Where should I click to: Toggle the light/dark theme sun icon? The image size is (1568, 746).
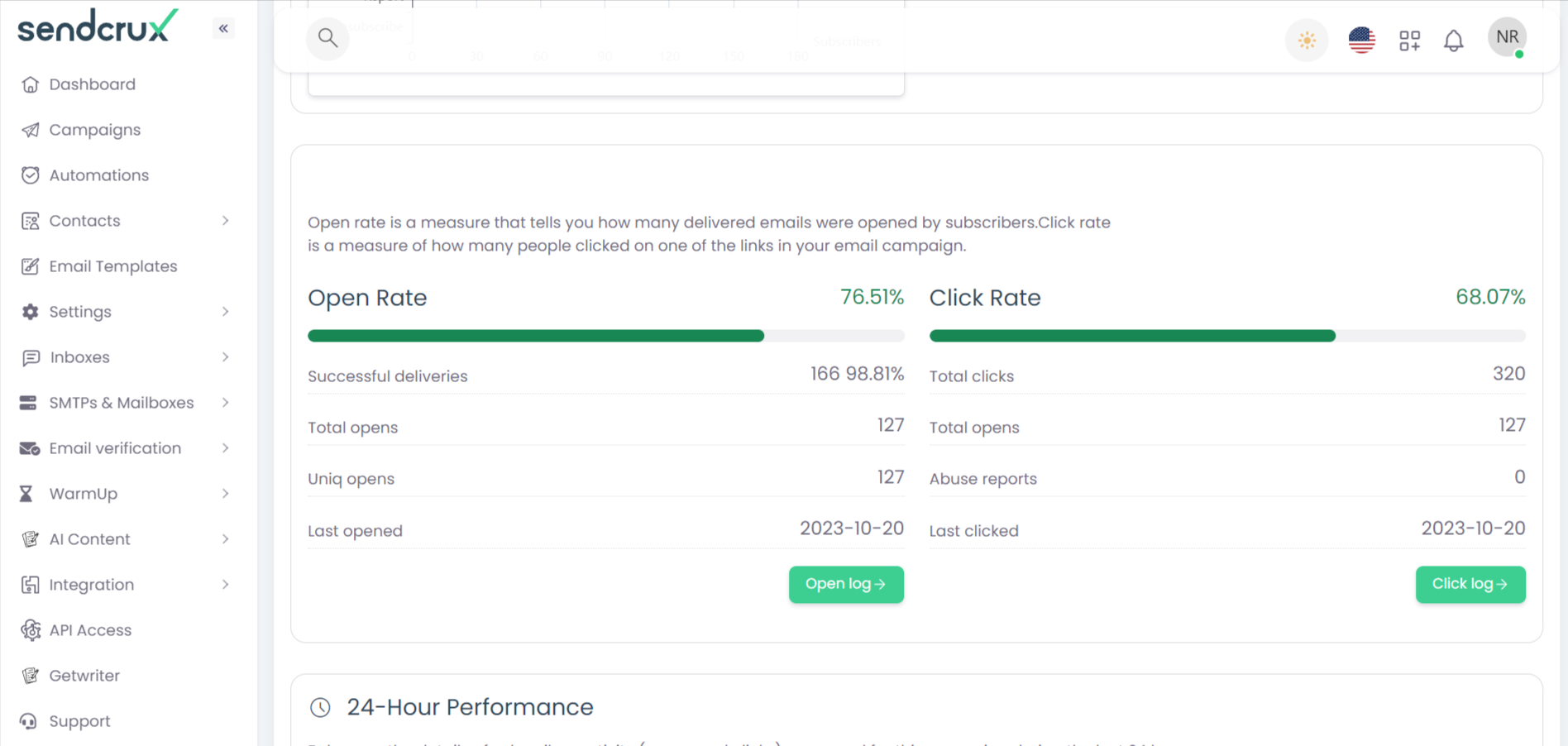(x=1307, y=41)
